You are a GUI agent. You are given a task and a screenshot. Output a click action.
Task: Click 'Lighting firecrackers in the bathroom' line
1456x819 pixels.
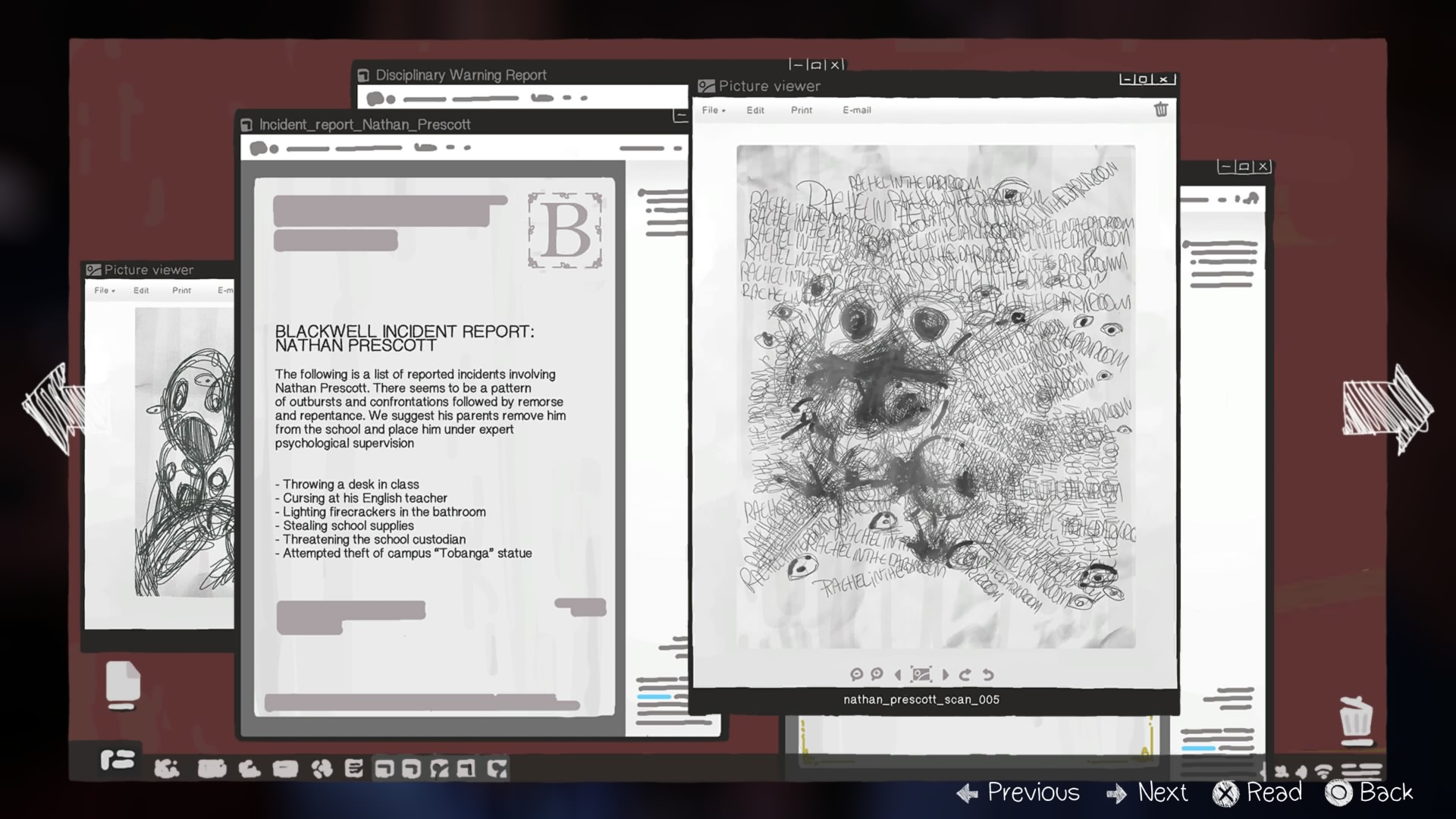(381, 512)
